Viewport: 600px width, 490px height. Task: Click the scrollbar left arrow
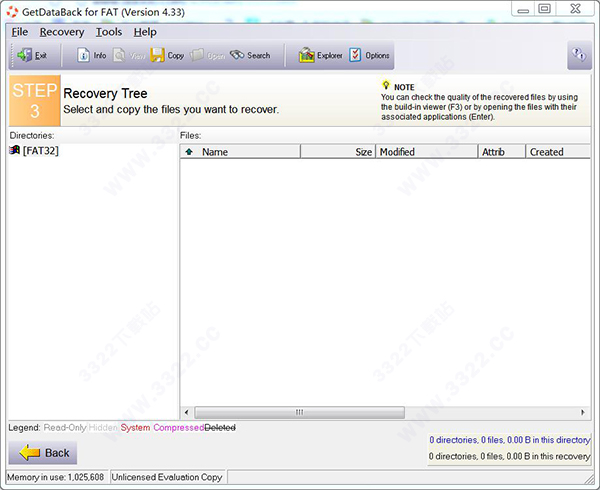coord(186,412)
